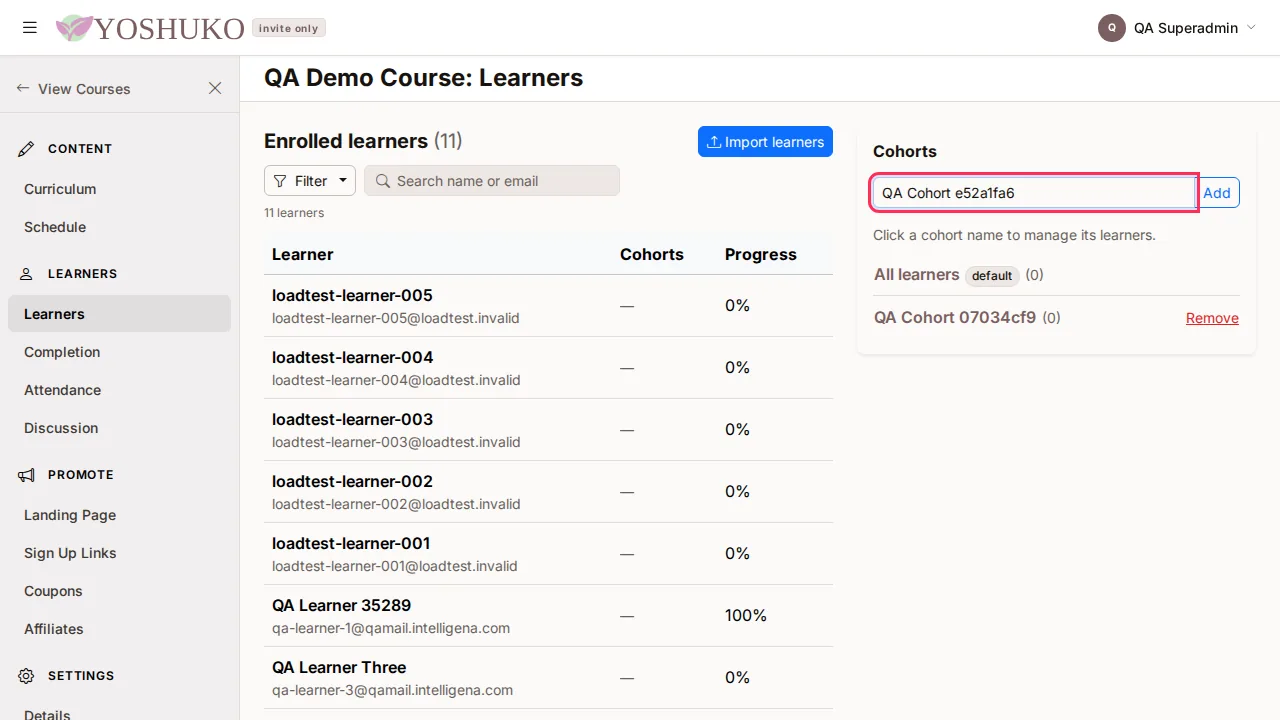Open Landing Page settings
The width and height of the screenshot is (1280, 720).
point(70,515)
